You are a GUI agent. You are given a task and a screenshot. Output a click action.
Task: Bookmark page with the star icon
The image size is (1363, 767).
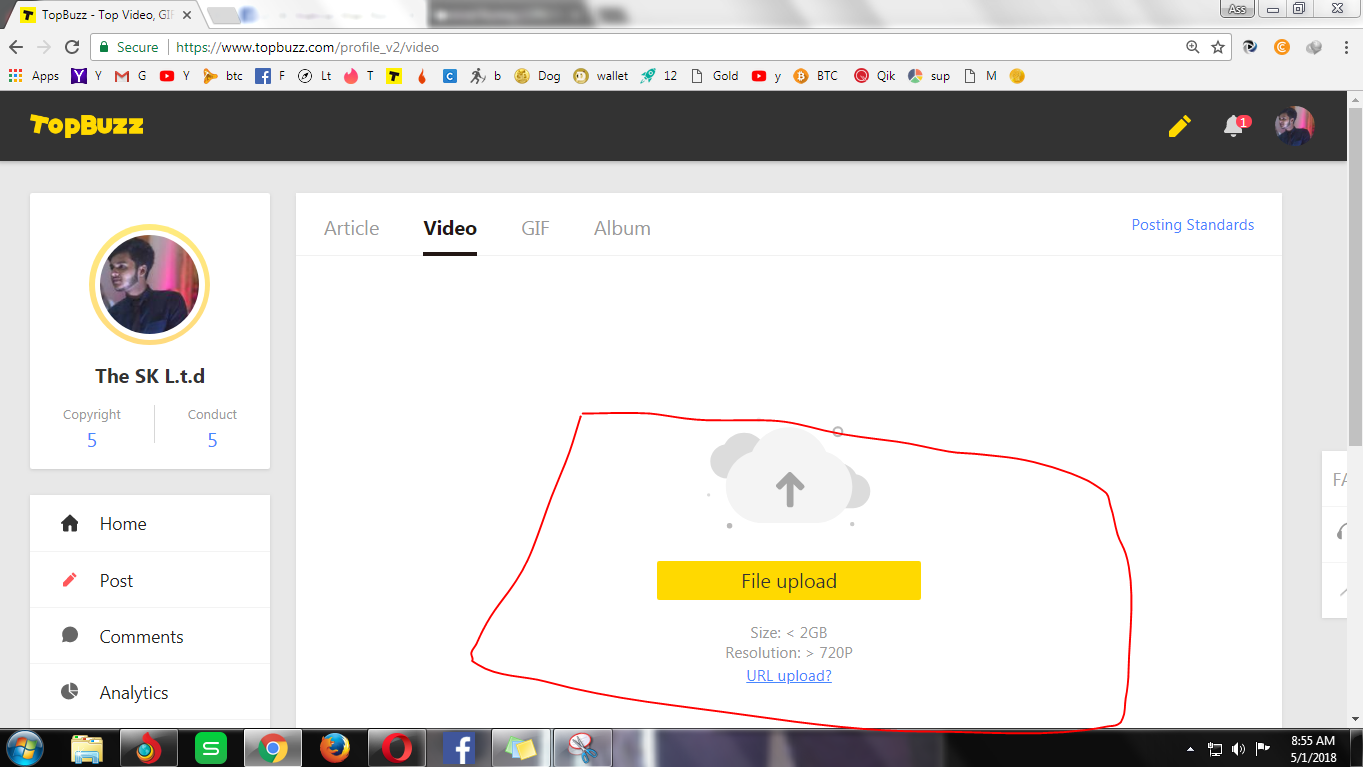pos(1218,47)
